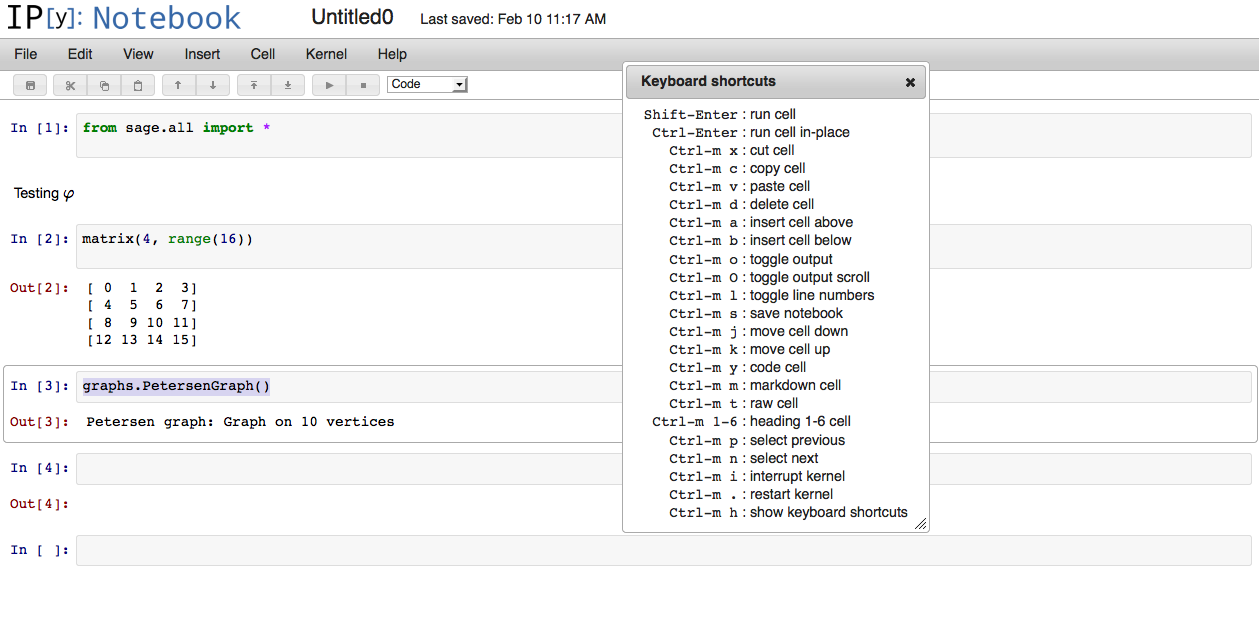The image size is (1259, 636).
Task: Click the 'show keyboard shortcuts' entry
Action: coord(789,512)
